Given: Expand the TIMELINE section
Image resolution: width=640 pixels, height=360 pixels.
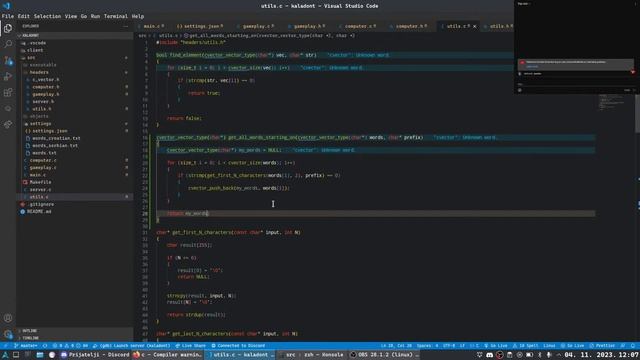Looking at the screenshot, I should [75, 338].
